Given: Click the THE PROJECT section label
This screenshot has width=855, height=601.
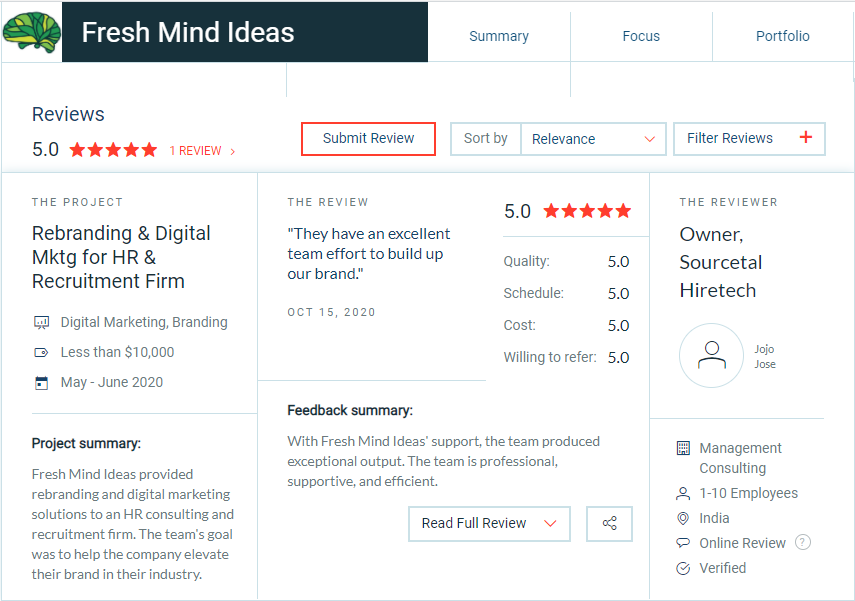Looking at the screenshot, I should coord(77,202).
